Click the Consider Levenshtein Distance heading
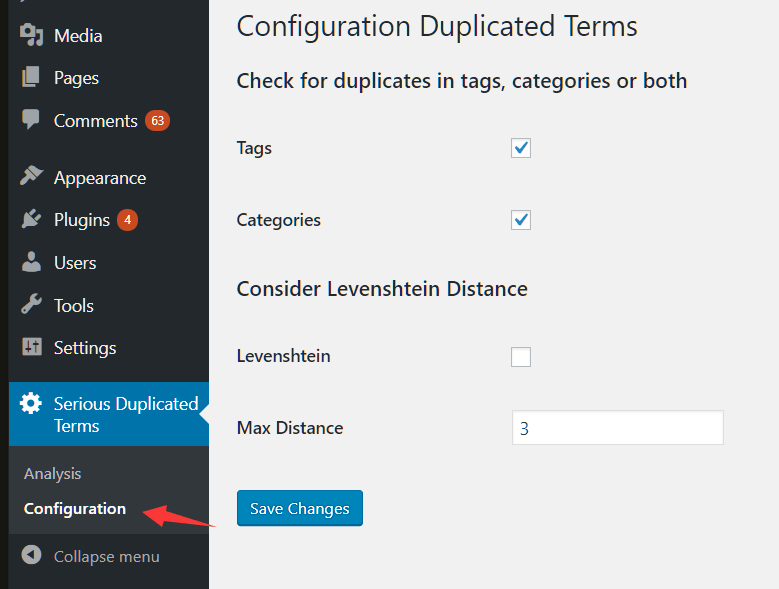 click(382, 289)
